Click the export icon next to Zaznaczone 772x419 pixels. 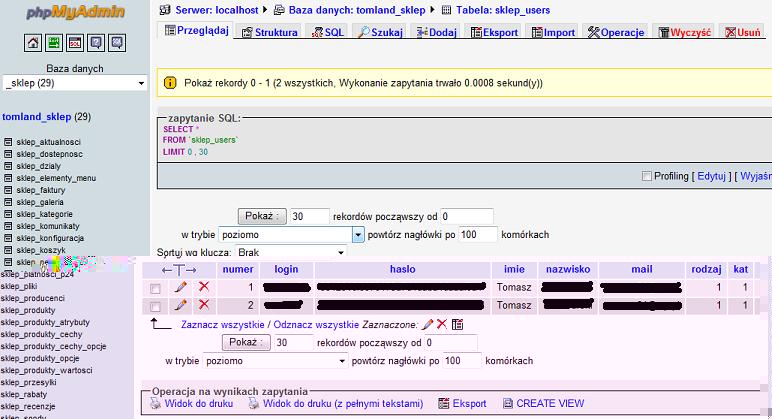[458, 325]
